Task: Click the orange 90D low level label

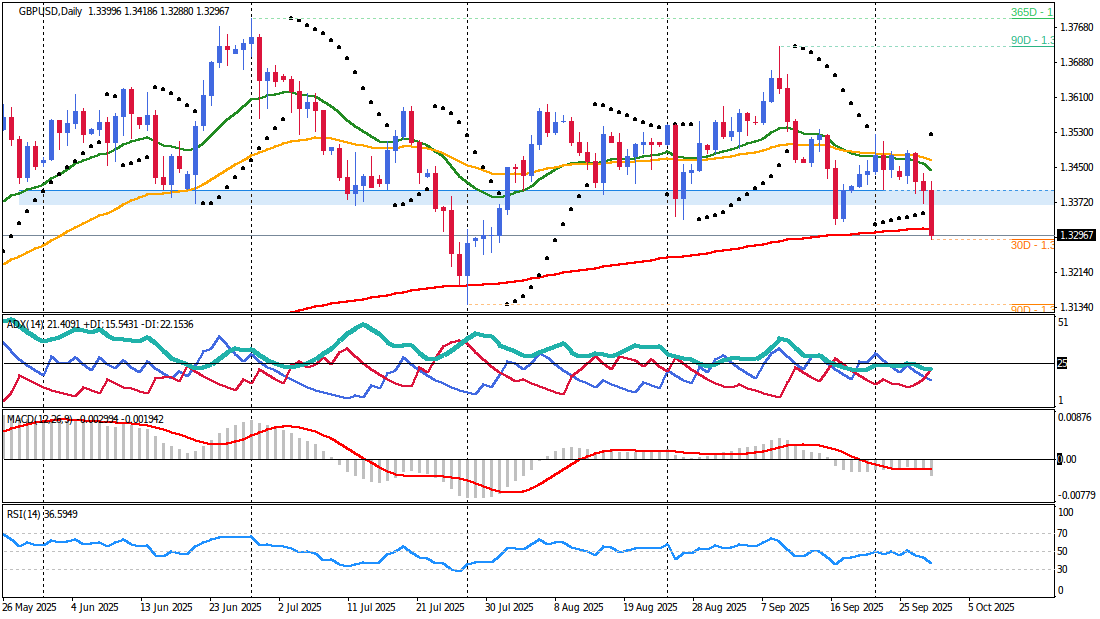Action: click(x=1032, y=309)
